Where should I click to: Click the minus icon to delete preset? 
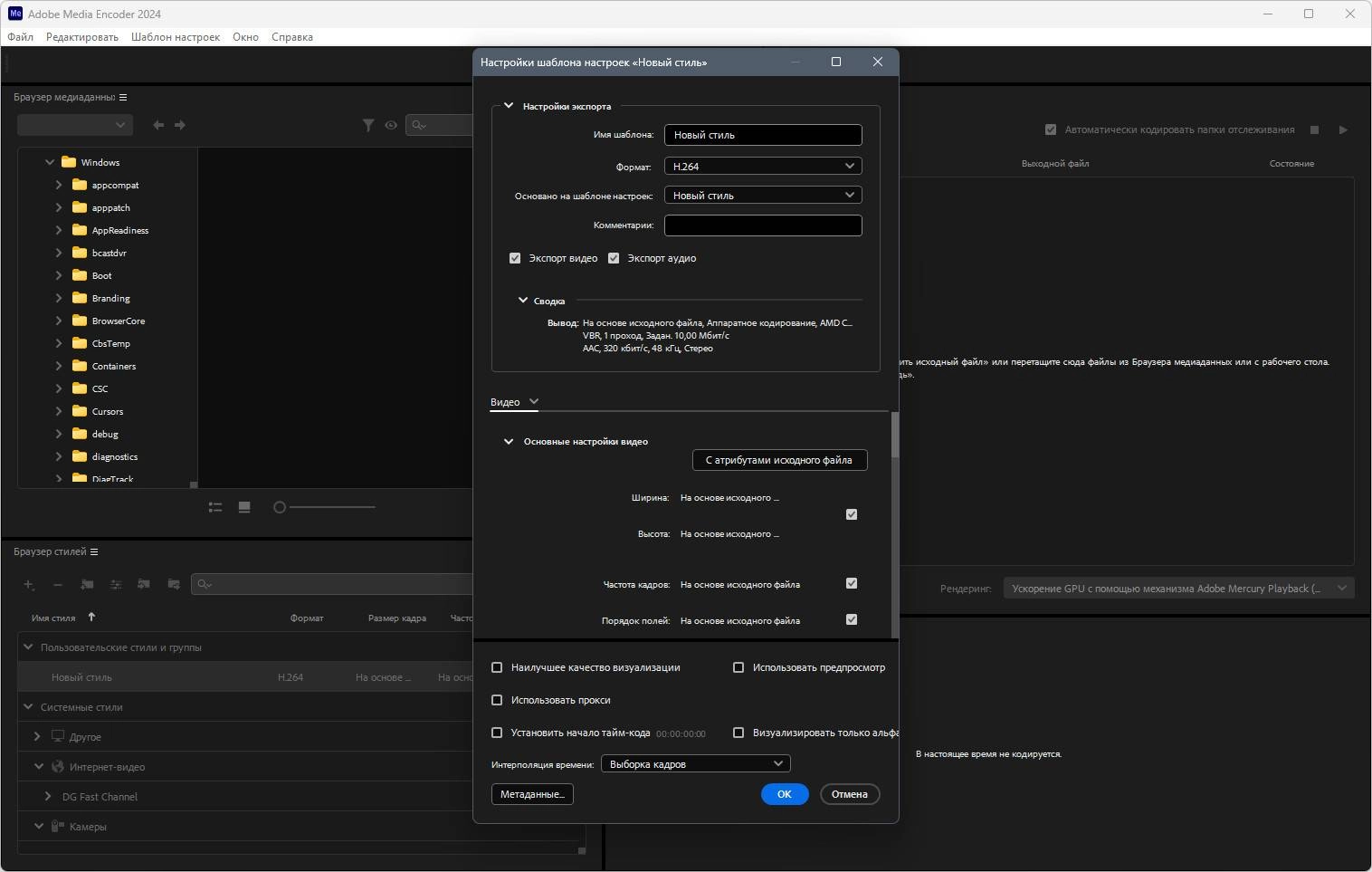click(58, 584)
